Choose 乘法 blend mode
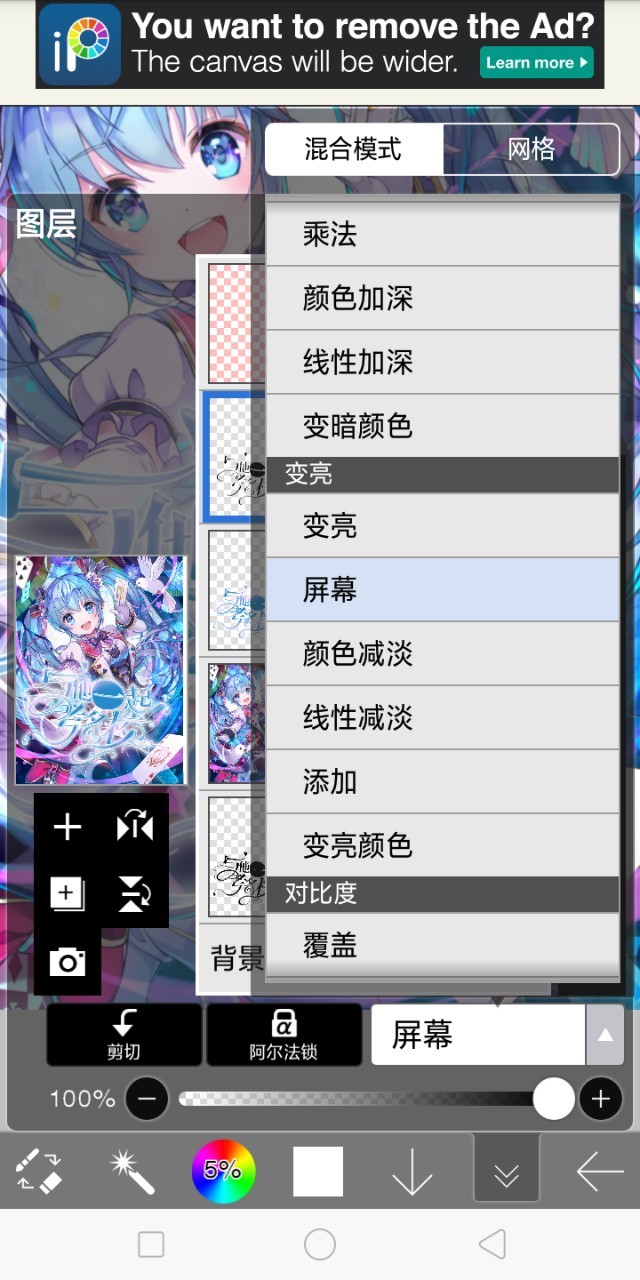 [x=443, y=234]
